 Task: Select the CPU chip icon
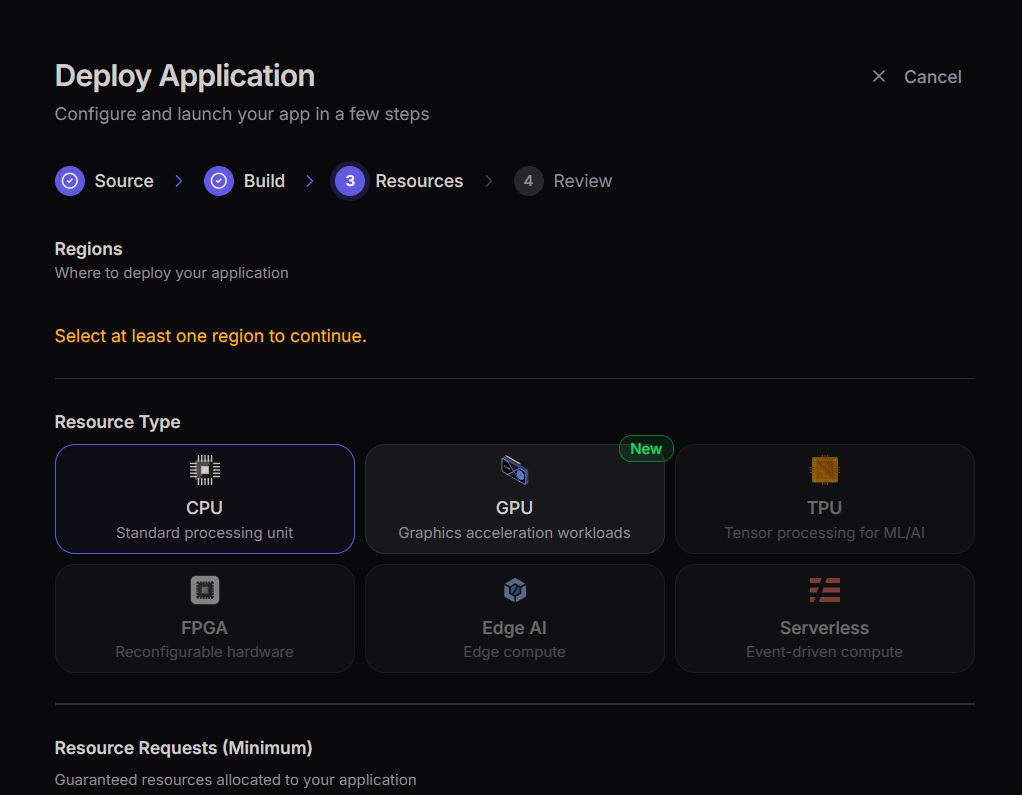(204, 469)
